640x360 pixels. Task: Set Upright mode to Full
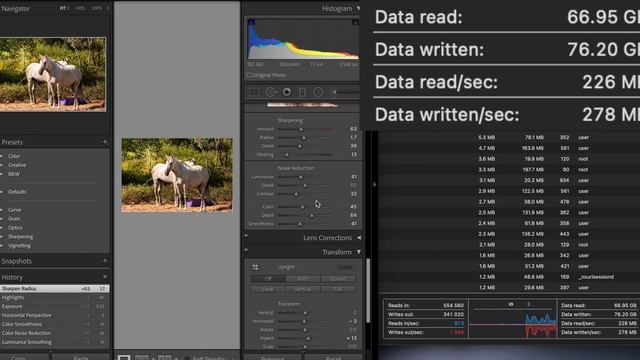pyautogui.click(x=338, y=289)
